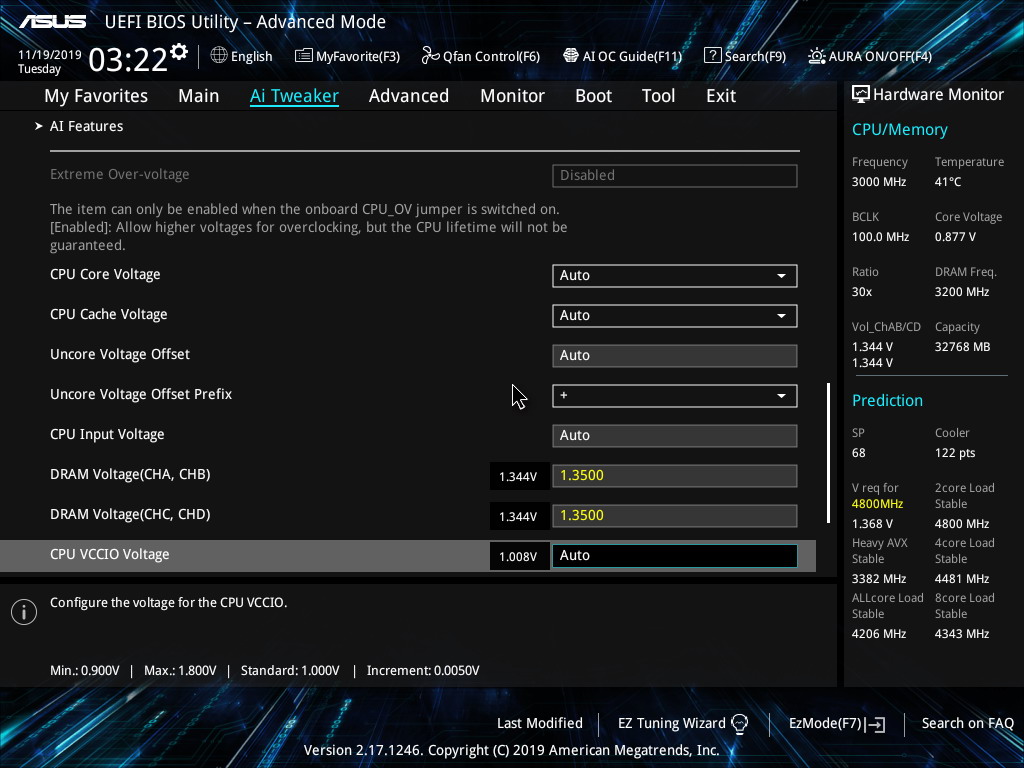Image resolution: width=1024 pixels, height=768 pixels.
Task: Click the Core Voltage 0.877 V value
Action: click(955, 237)
